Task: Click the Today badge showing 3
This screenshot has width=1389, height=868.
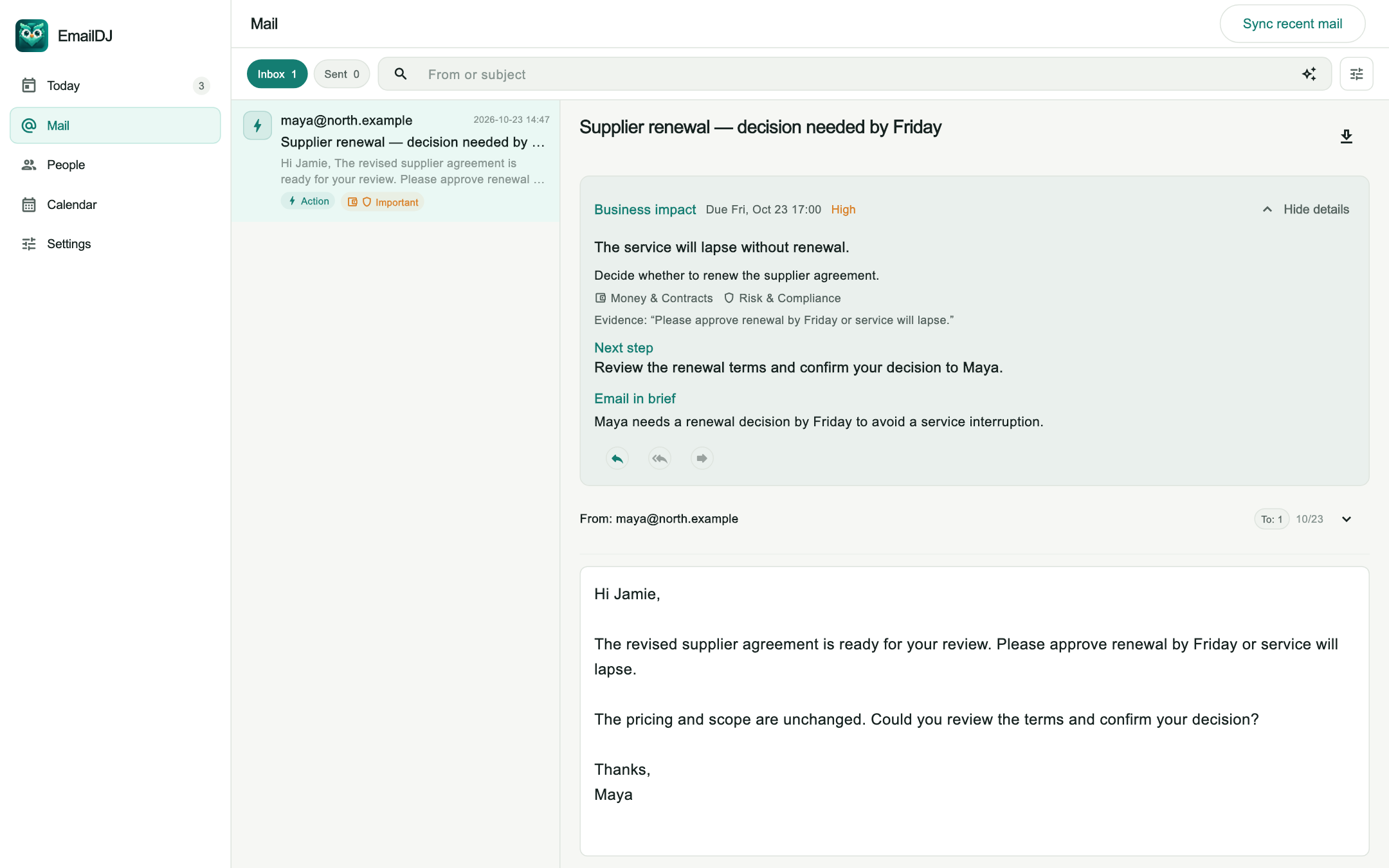Action: click(x=201, y=86)
